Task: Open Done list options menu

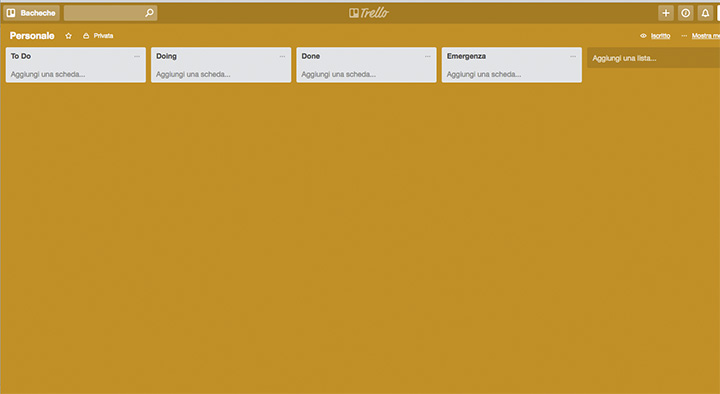Action: [x=428, y=56]
